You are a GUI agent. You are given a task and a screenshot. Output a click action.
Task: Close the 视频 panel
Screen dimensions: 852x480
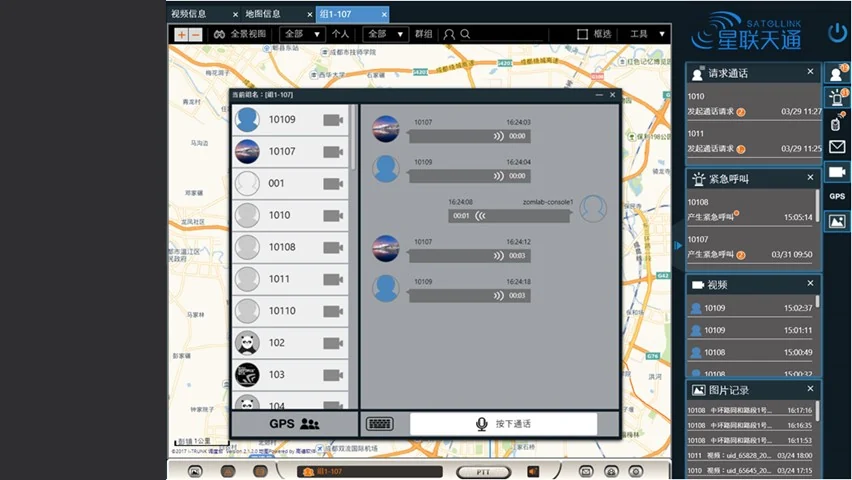pyautogui.click(x=810, y=283)
